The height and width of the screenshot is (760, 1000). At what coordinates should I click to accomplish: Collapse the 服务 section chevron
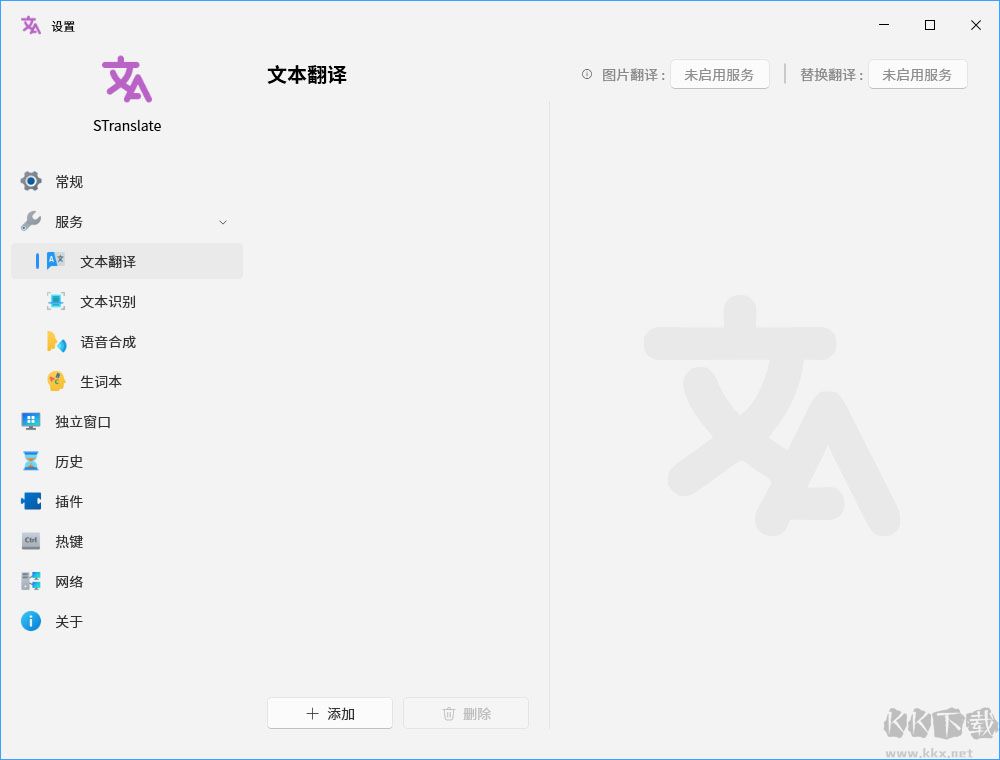click(x=223, y=222)
